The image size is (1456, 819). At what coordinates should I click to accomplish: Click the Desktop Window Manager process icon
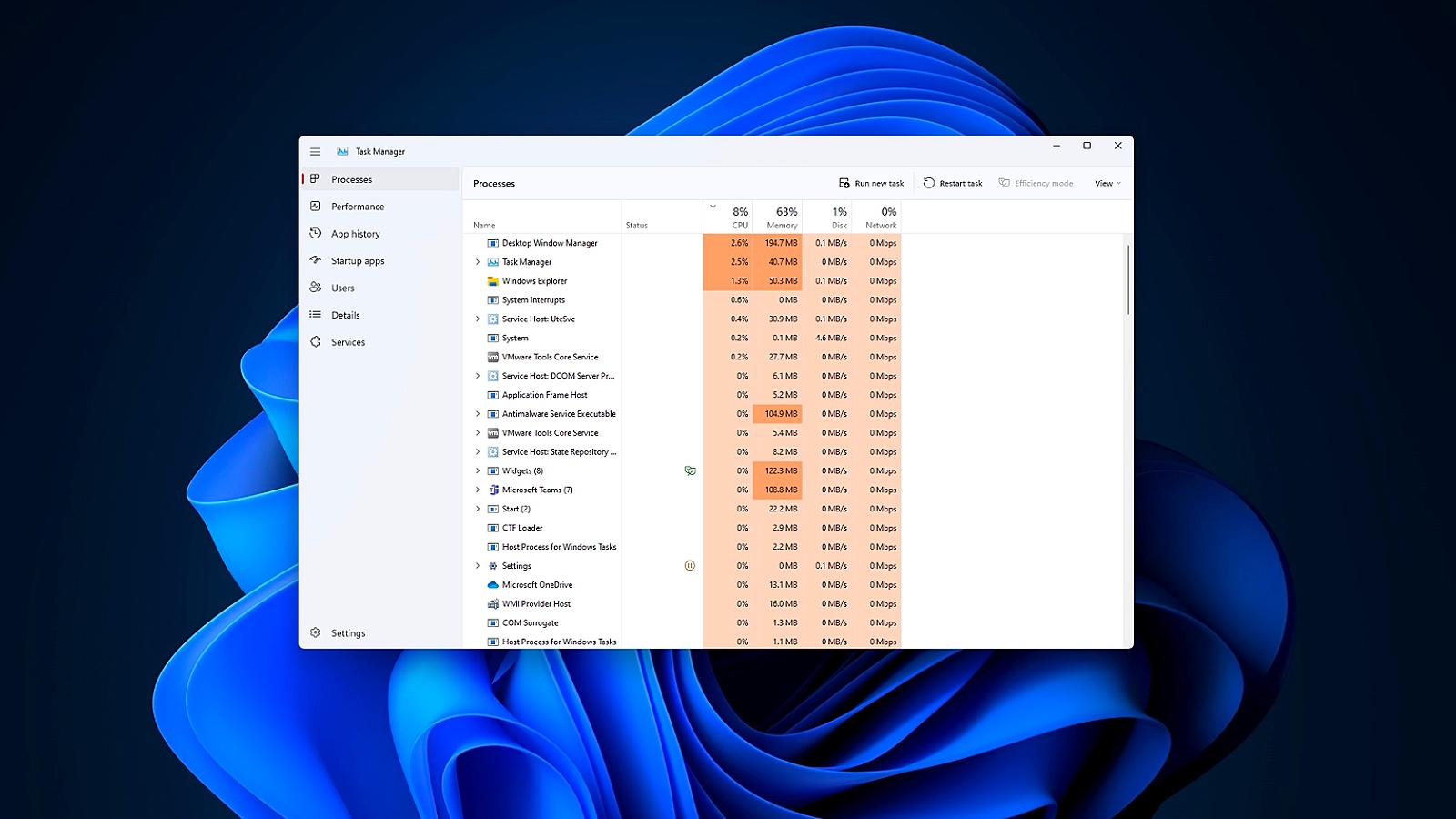coord(492,243)
